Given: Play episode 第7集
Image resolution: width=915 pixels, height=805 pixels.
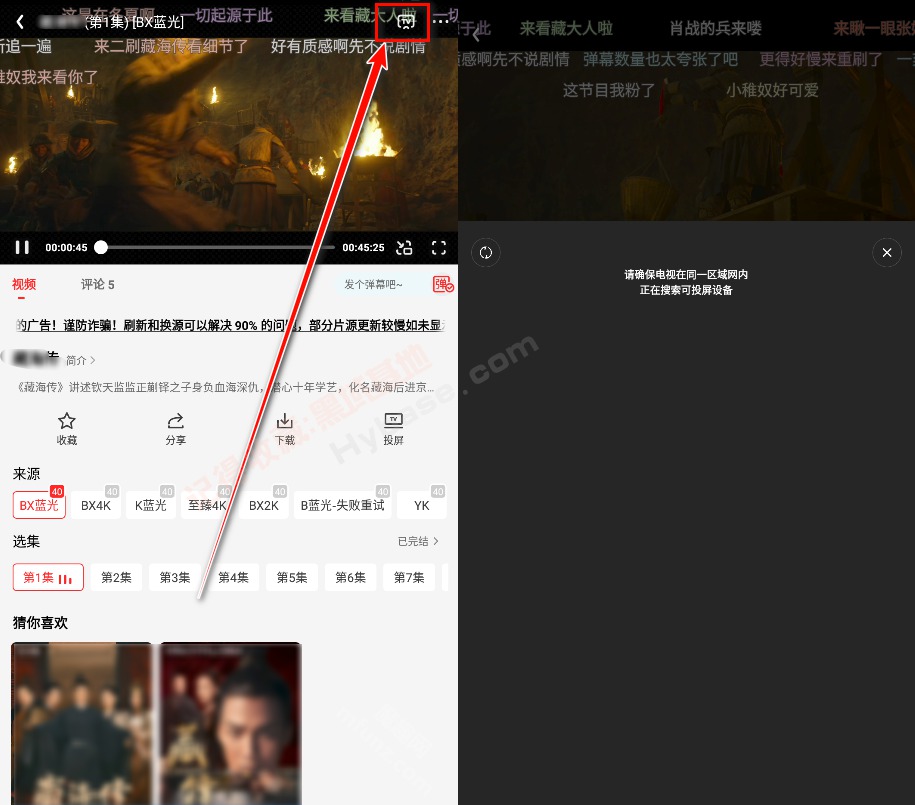Looking at the screenshot, I should click(x=409, y=577).
